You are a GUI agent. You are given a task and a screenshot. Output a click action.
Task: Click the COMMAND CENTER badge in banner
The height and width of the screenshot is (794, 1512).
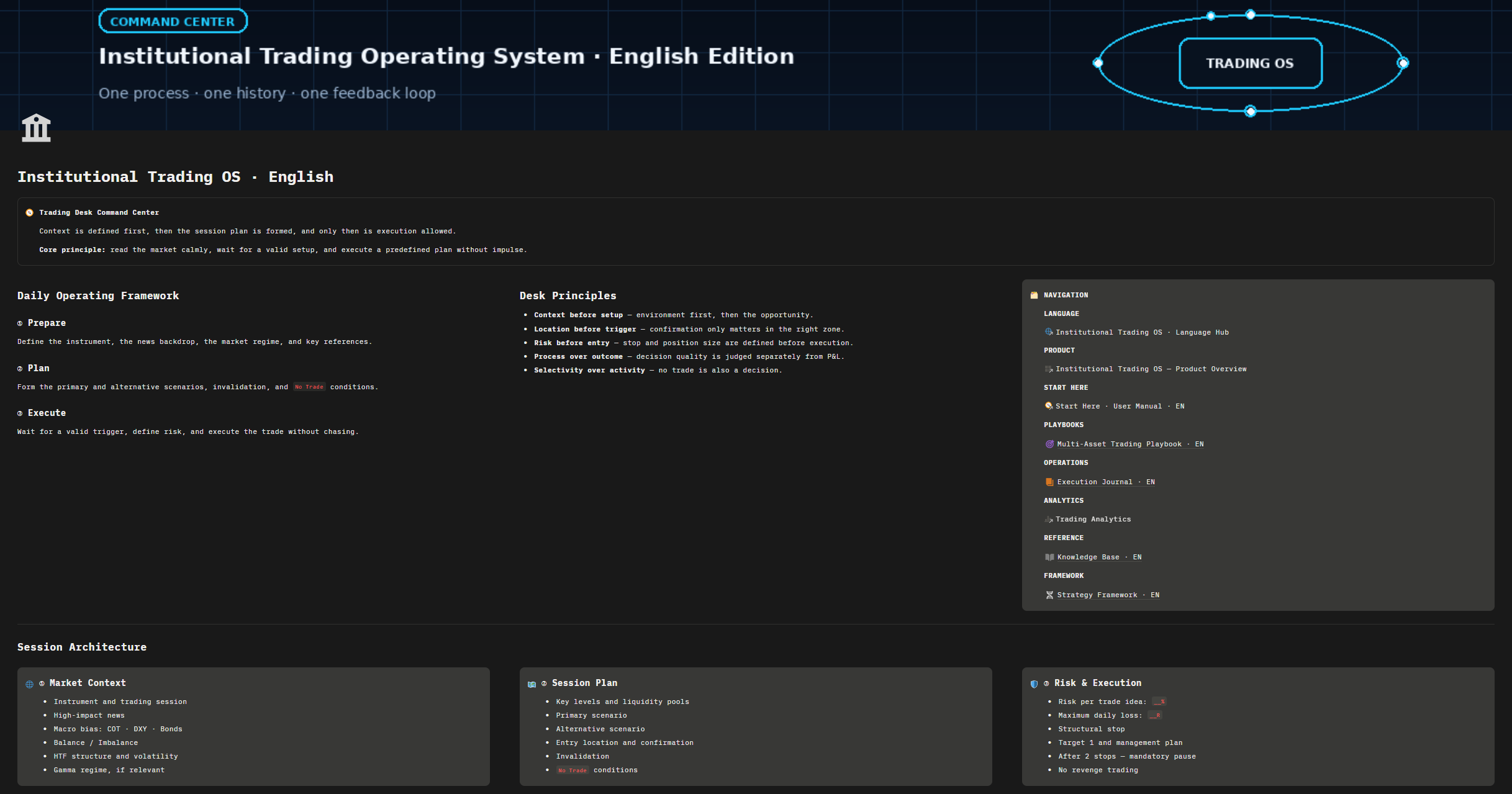click(173, 21)
